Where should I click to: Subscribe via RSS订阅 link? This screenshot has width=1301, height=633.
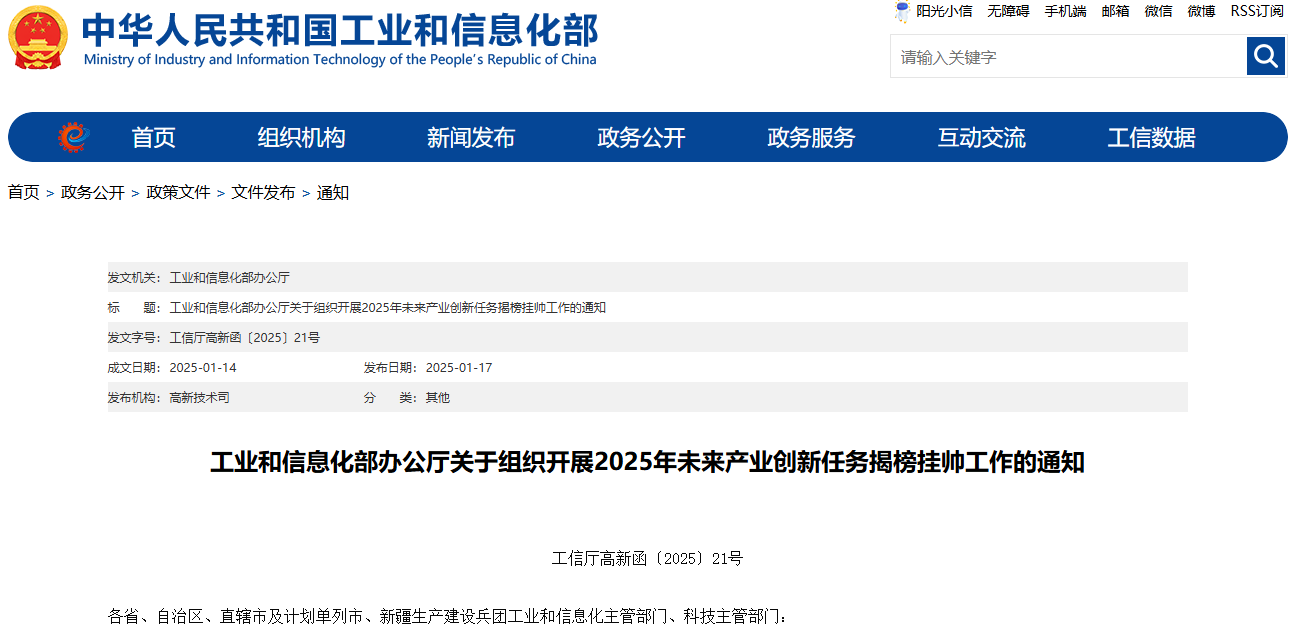[x=1256, y=11]
